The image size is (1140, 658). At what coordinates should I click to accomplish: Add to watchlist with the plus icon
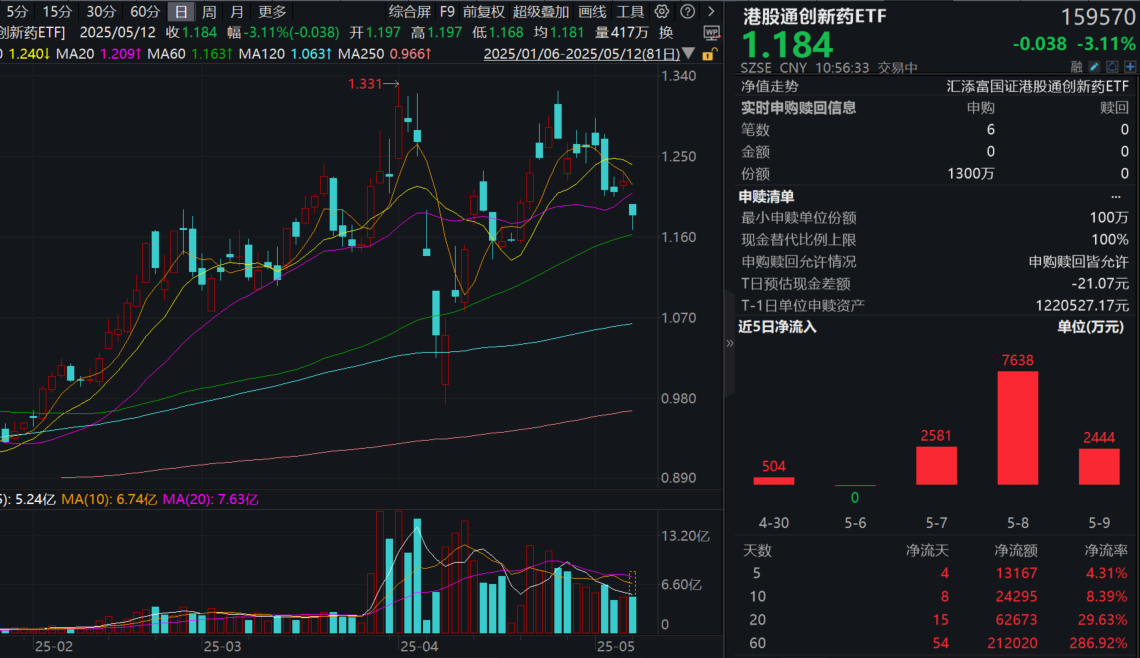1130,65
